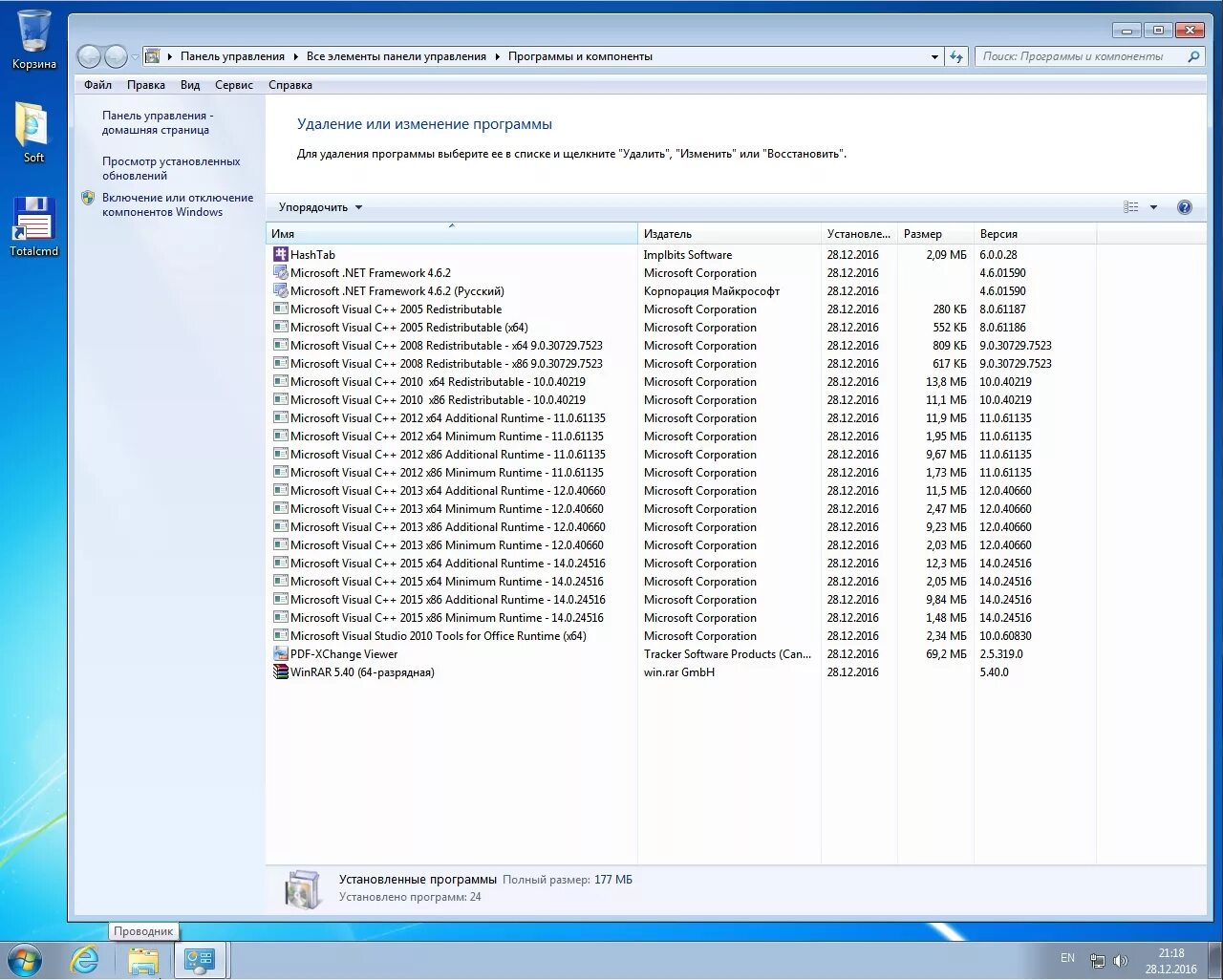
Task: Go to Панель управления - домашняя страница
Action: (158, 122)
